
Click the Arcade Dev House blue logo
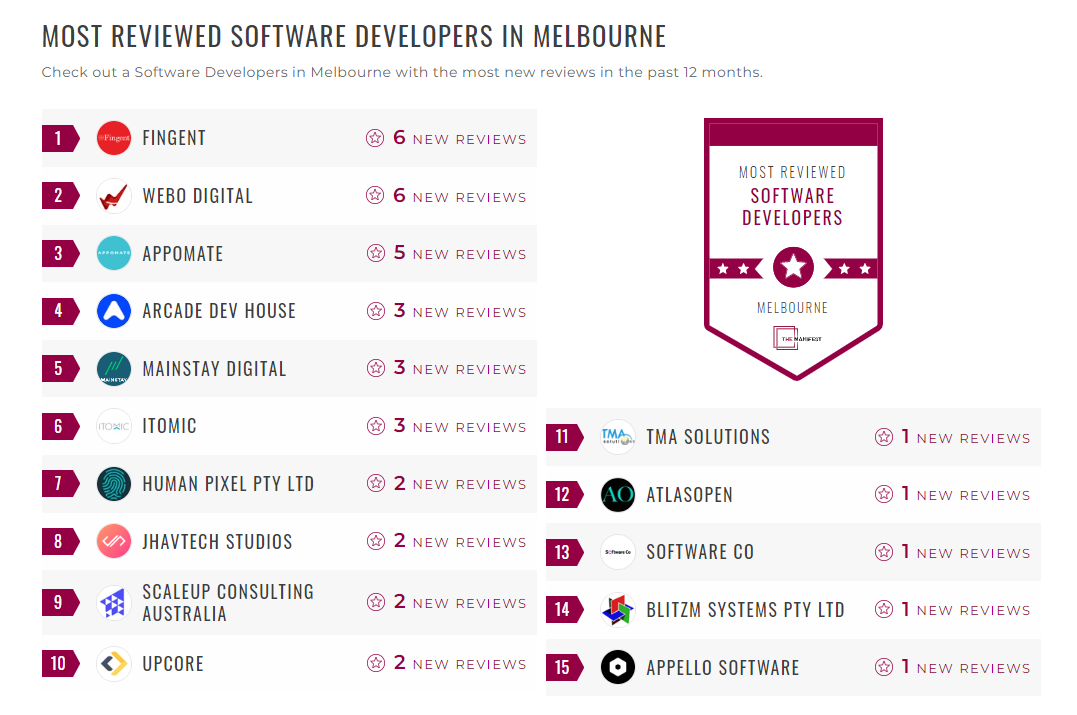click(113, 310)
